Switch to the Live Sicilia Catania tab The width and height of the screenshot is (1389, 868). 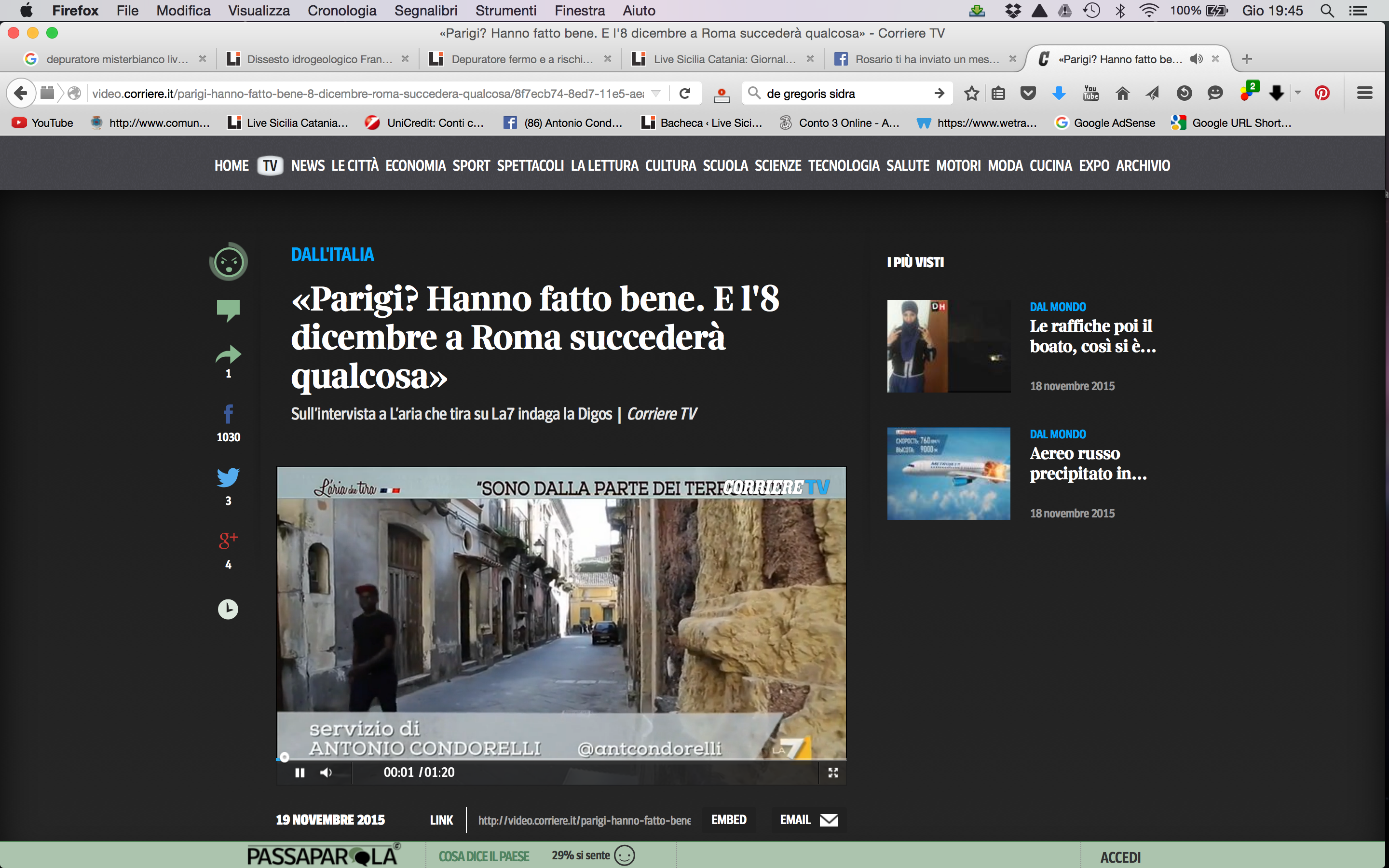click(x=723, y=59)
